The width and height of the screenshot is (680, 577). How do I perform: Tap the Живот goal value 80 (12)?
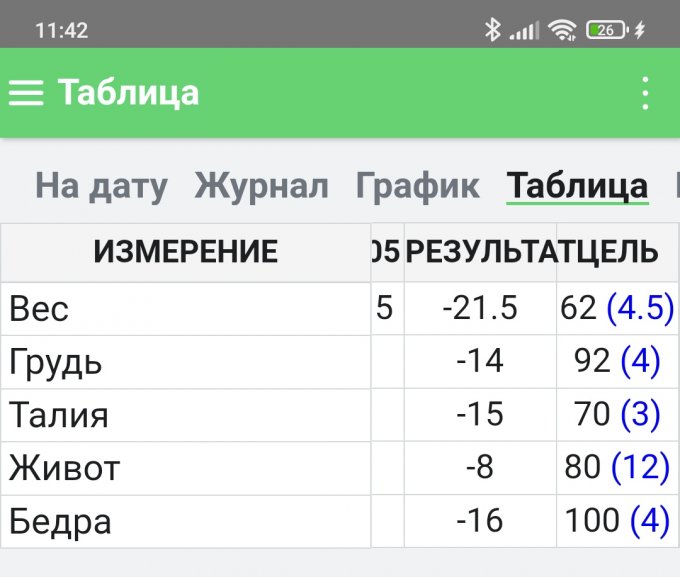tap(615, 468)
